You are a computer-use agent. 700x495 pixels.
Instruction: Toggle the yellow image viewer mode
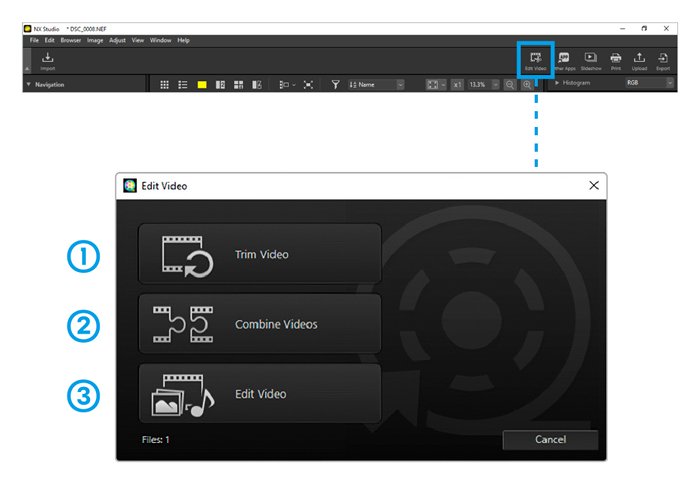(x=201, y=85)
